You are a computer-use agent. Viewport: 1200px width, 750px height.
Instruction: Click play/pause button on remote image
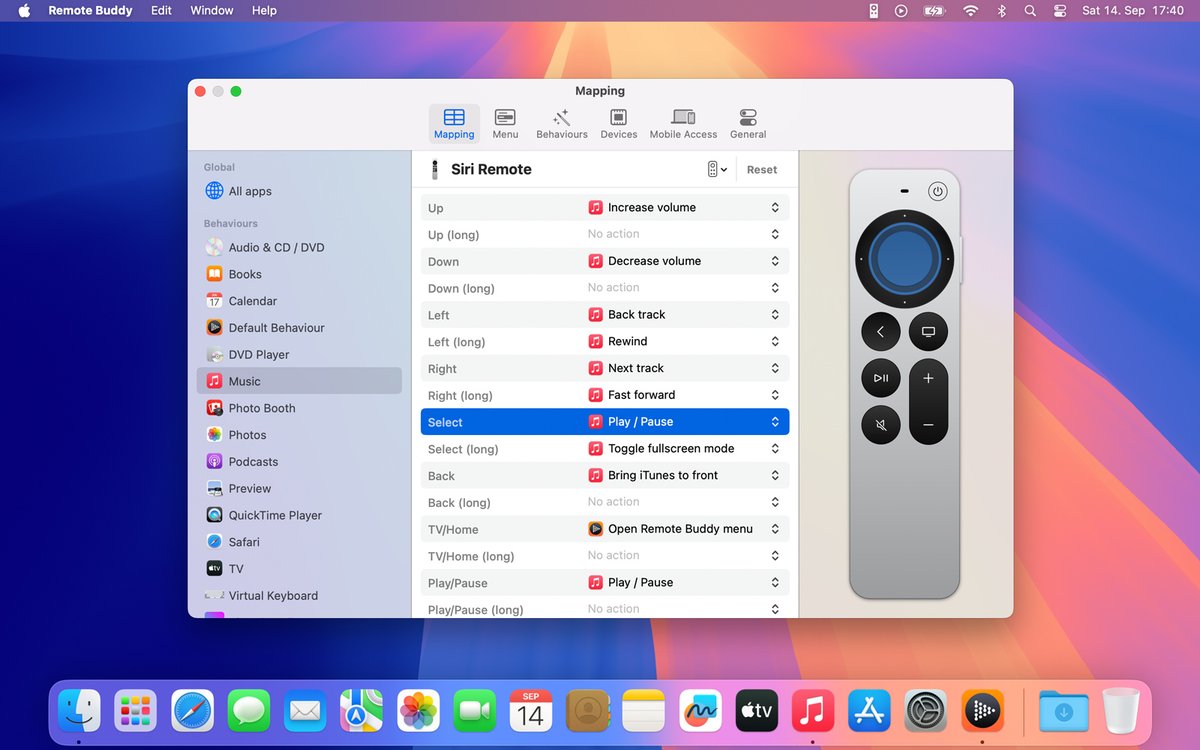click(880, 378)
